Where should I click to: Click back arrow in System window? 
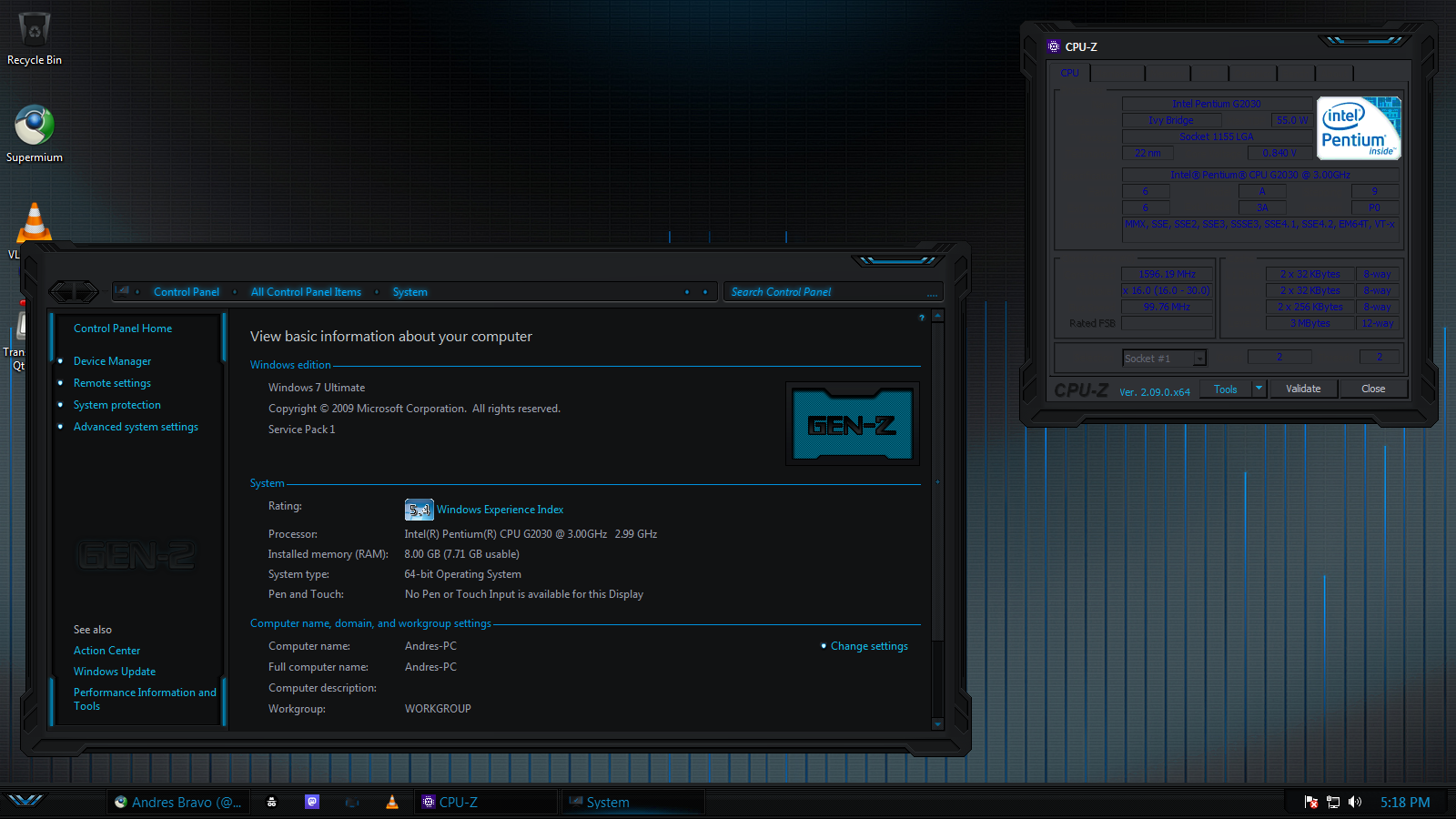[62, 291]
